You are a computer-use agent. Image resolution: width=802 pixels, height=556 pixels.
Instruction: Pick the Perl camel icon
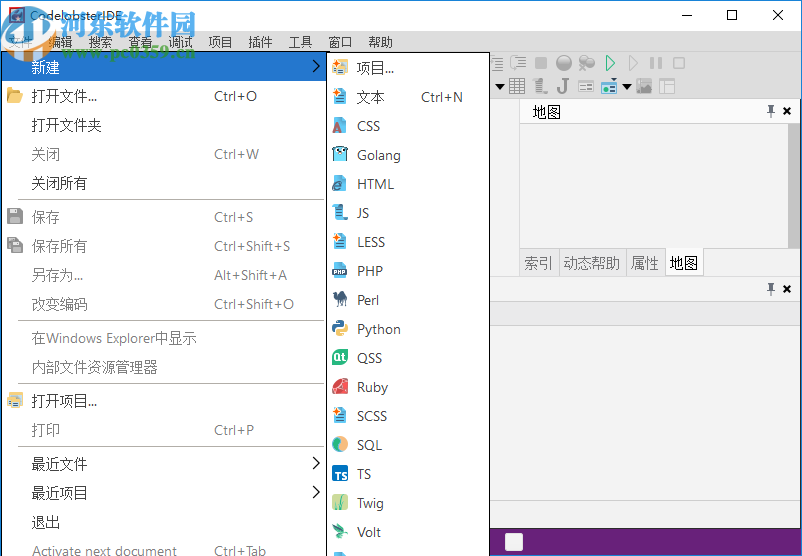point(340,299)
